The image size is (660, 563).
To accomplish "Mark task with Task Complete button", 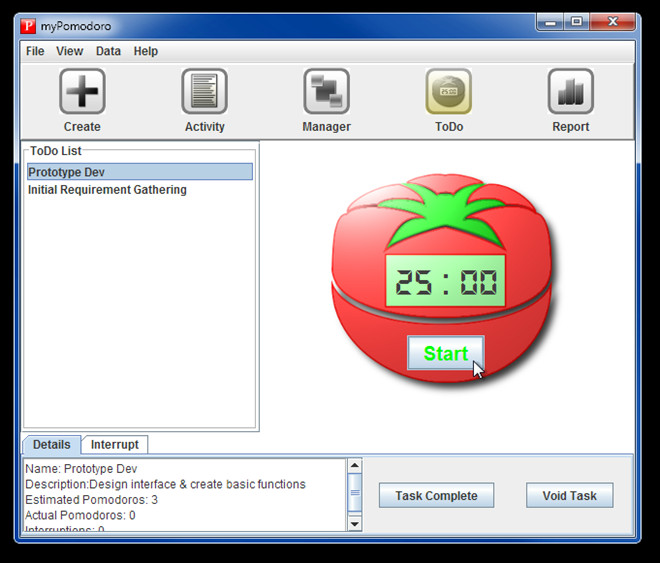I will point(436,495).
